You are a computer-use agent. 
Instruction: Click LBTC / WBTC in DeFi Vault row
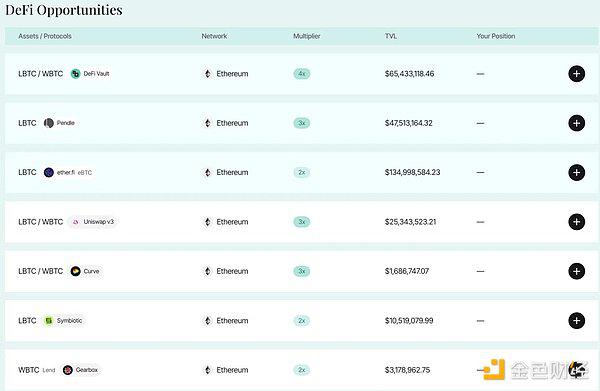41,74
